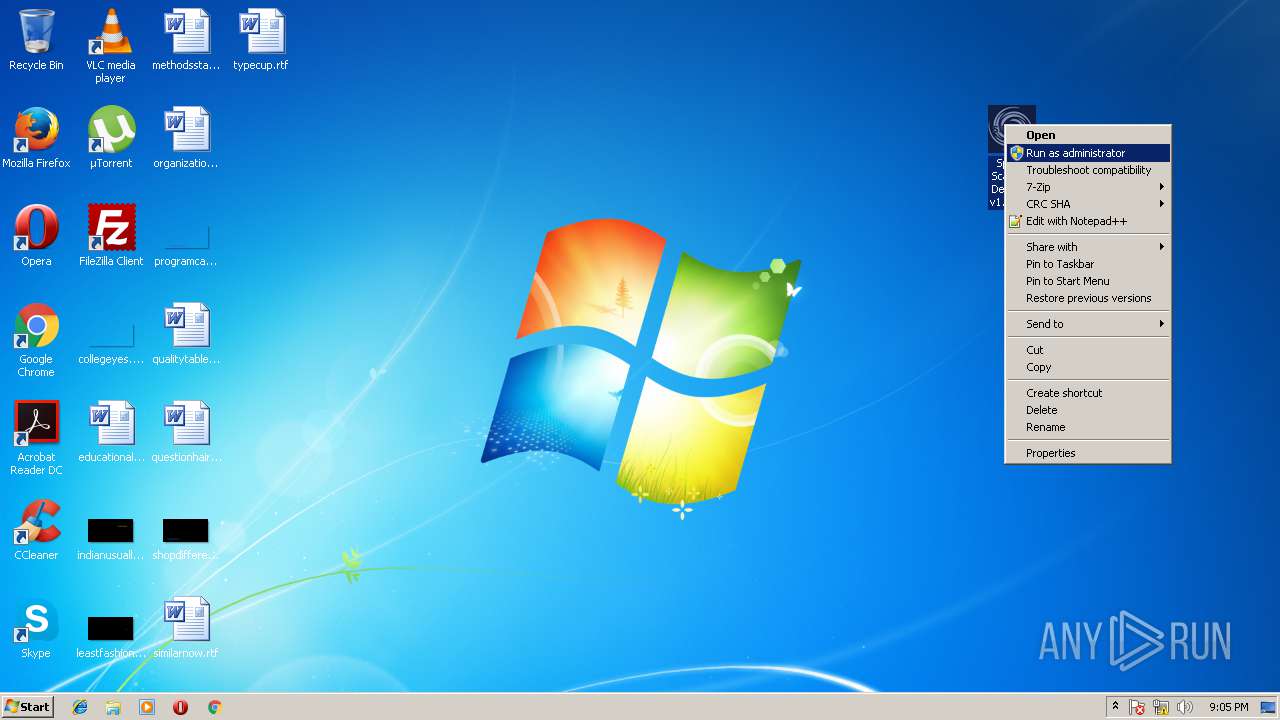Select Troubleshoot compatibility

point(1088,170)
